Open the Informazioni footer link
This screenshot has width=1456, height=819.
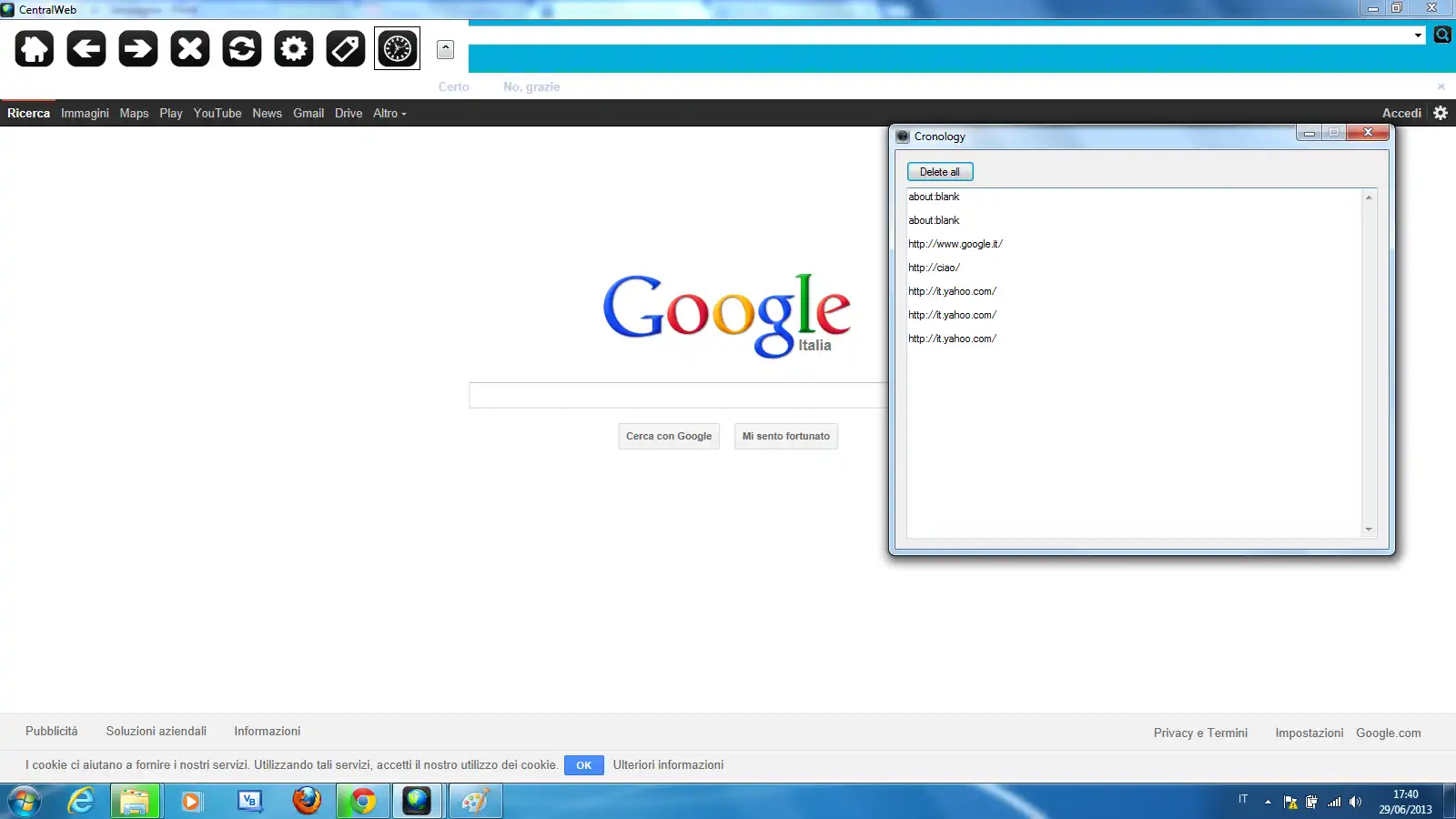point(268,731)
